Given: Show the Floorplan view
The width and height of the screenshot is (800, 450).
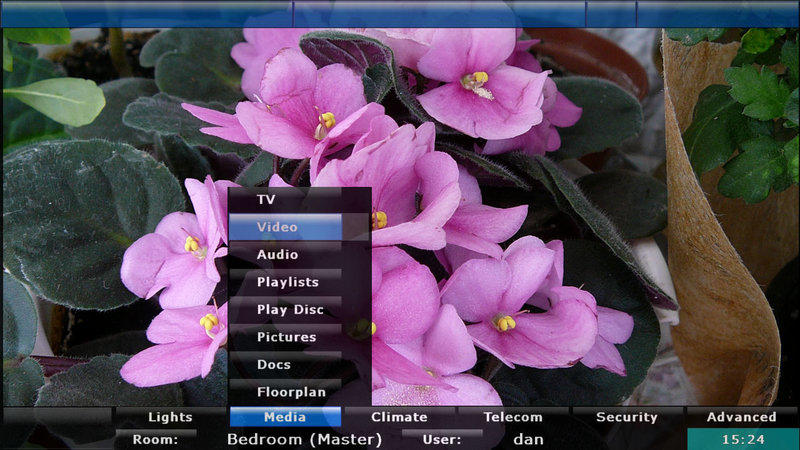Looking at the screenshot, I should pyautogui.click(x=285, y=392).
